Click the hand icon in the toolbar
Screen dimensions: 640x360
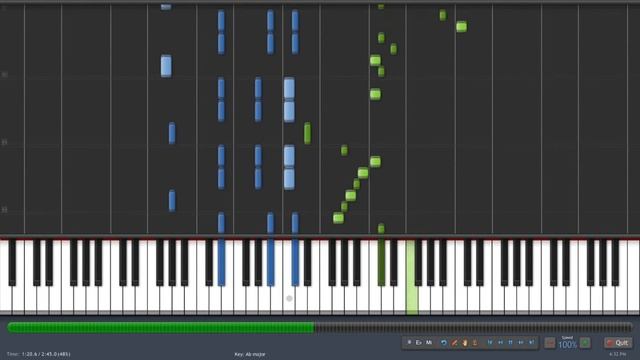click(465, 343)
